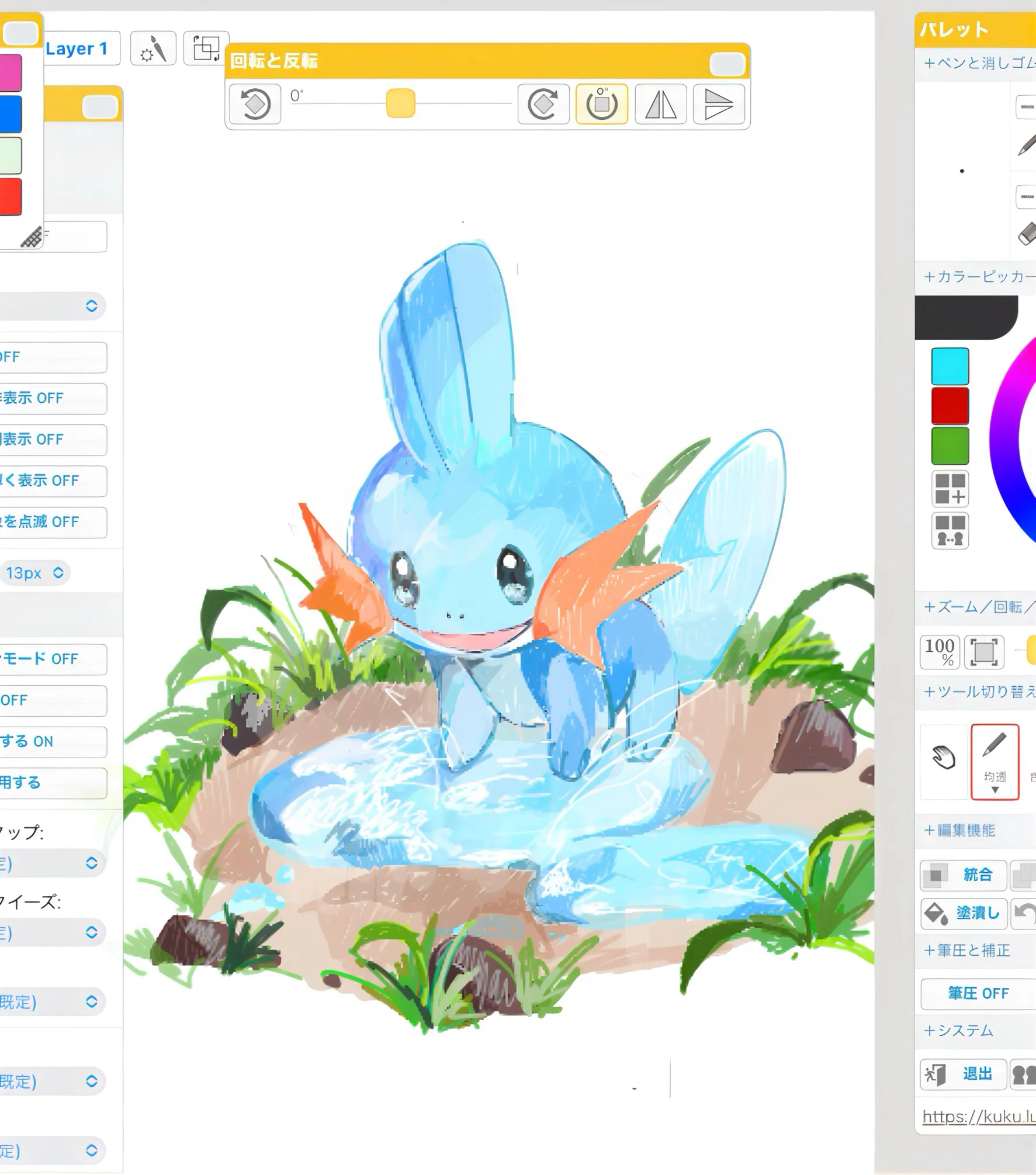This screenshot has height=1175, width=1036.
Task: Pick the pale green swatch at left
Action: point(11,155)
